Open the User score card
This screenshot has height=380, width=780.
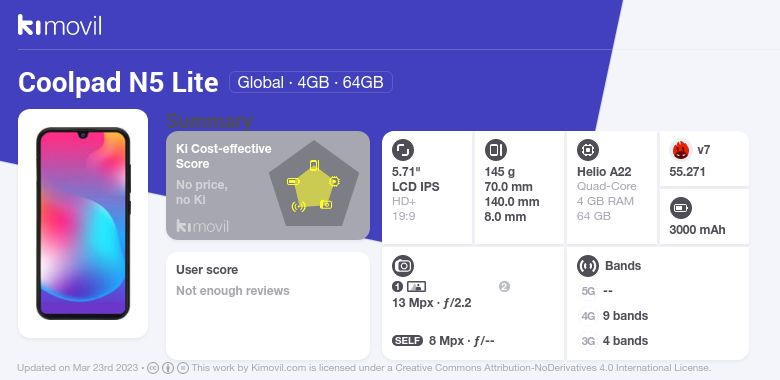coord(268,305)
